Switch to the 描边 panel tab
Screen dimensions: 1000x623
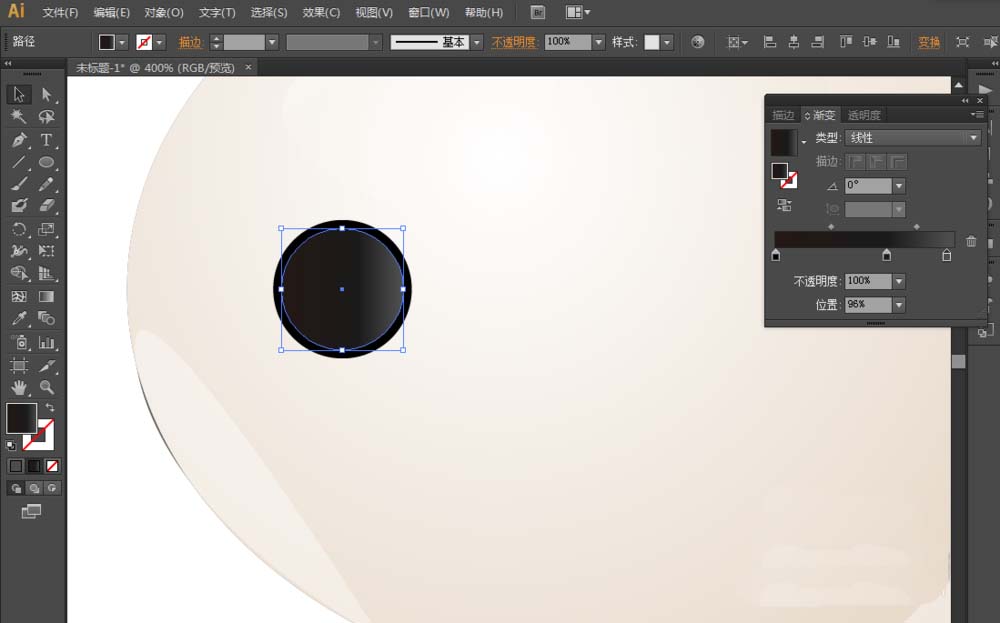783,115
